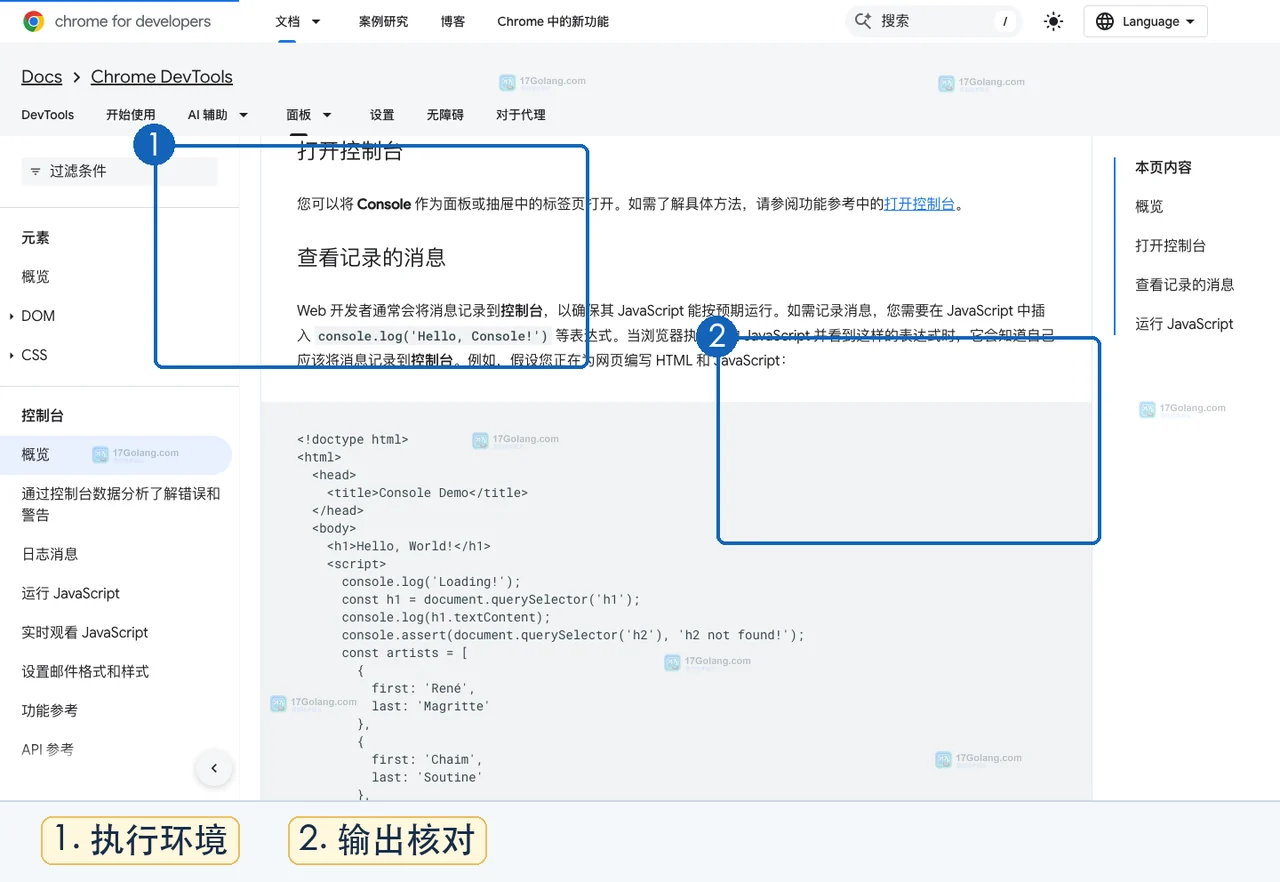Image resolution: width=1280 pixels, height=882 pixels.
Task: Click the console.log('Hello, Console!') inline code
Action: pyautogui.click(x=433, y=336)
